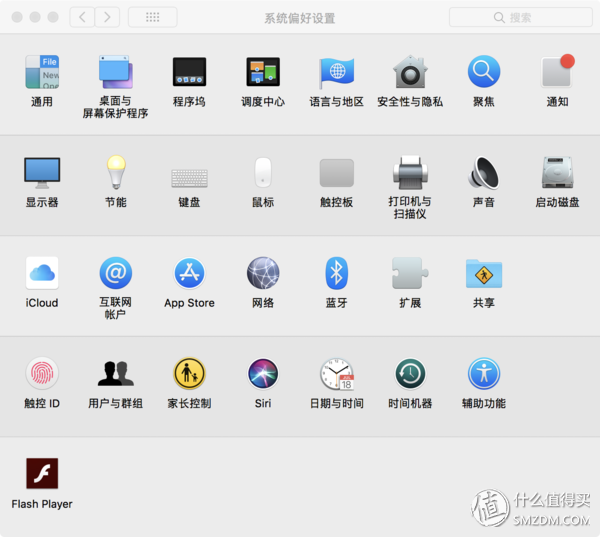The width and height of the screenshot is (600, 537).
Task: Minimize the 系统偏好设置 window
Action: (x=35, y=17)
